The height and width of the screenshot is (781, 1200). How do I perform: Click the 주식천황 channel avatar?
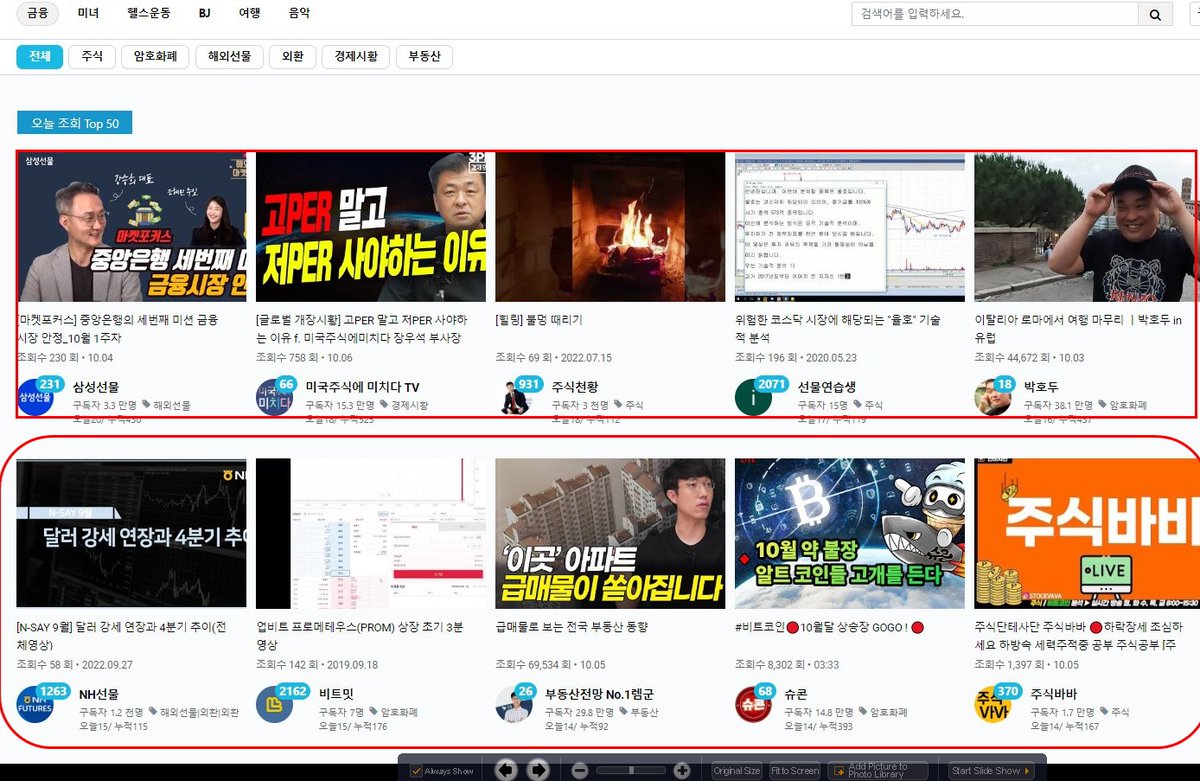(x=514, y=397)
